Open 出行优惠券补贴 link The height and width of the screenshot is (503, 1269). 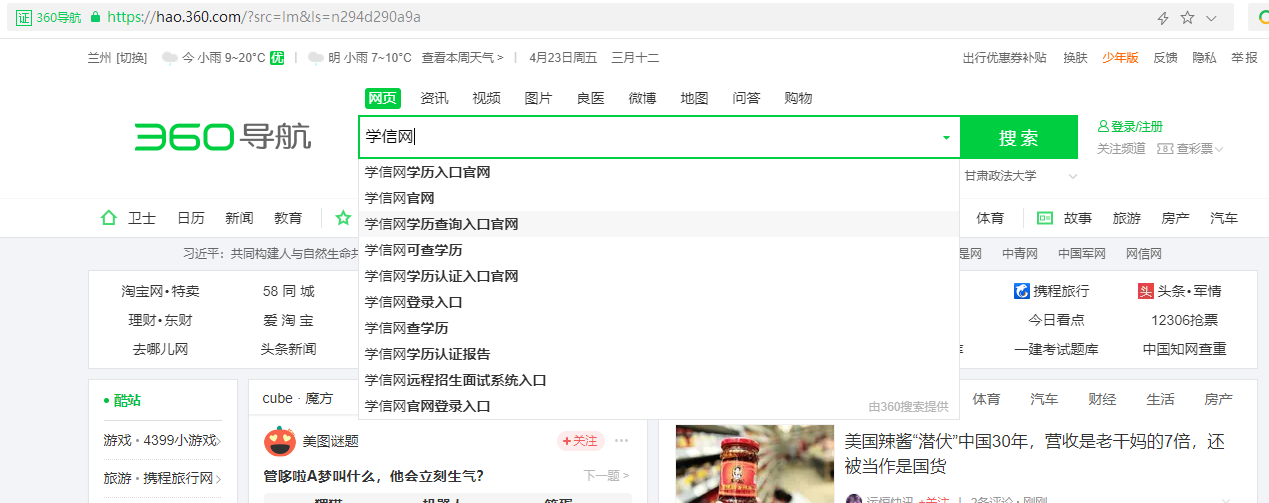pyautogui.click(x=1004, y=58)
